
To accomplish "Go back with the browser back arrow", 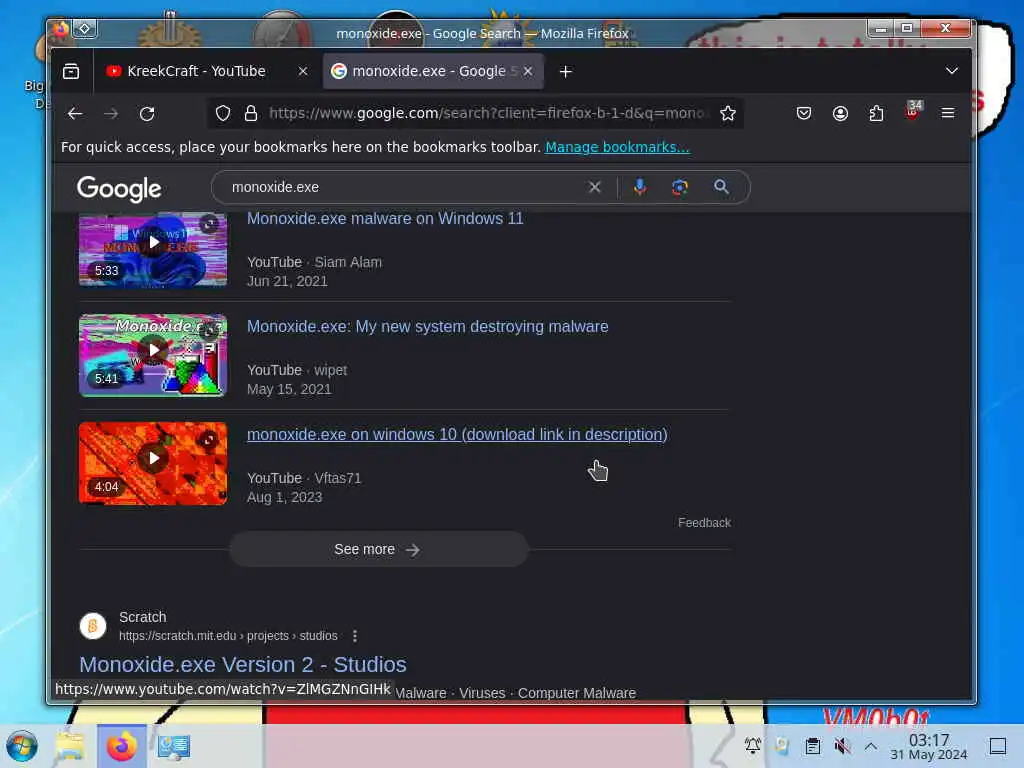I will point(75,114).
